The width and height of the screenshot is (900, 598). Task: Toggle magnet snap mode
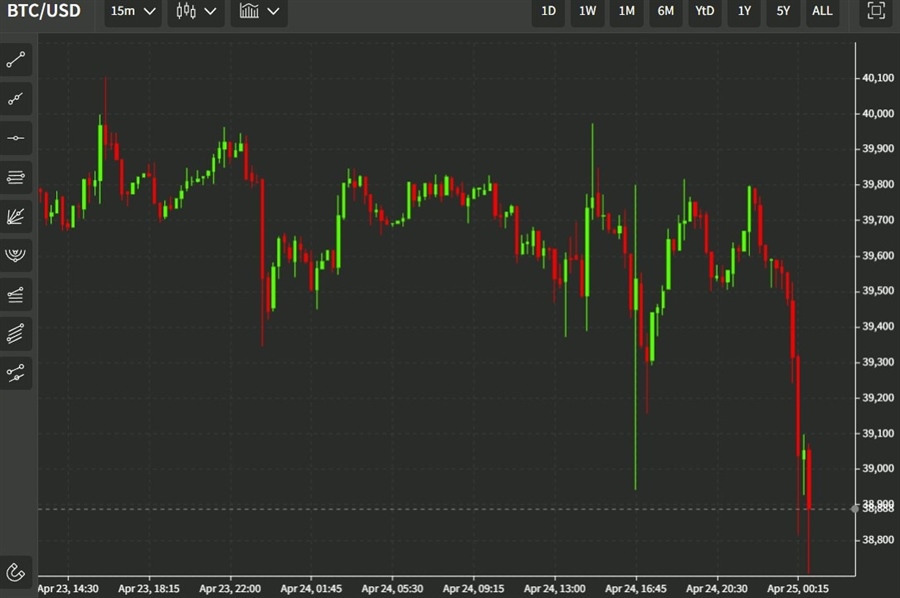pos(16,573)
